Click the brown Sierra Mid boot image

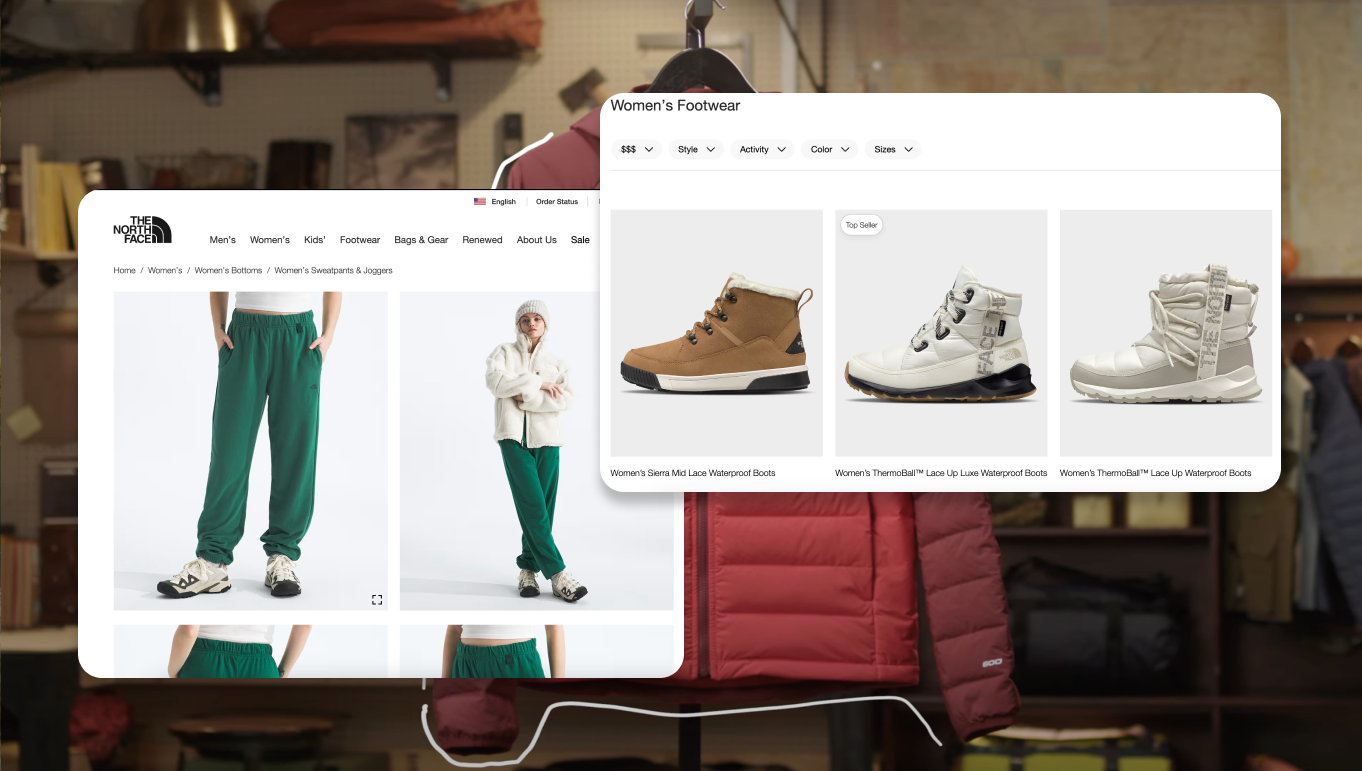pos(717,333)
